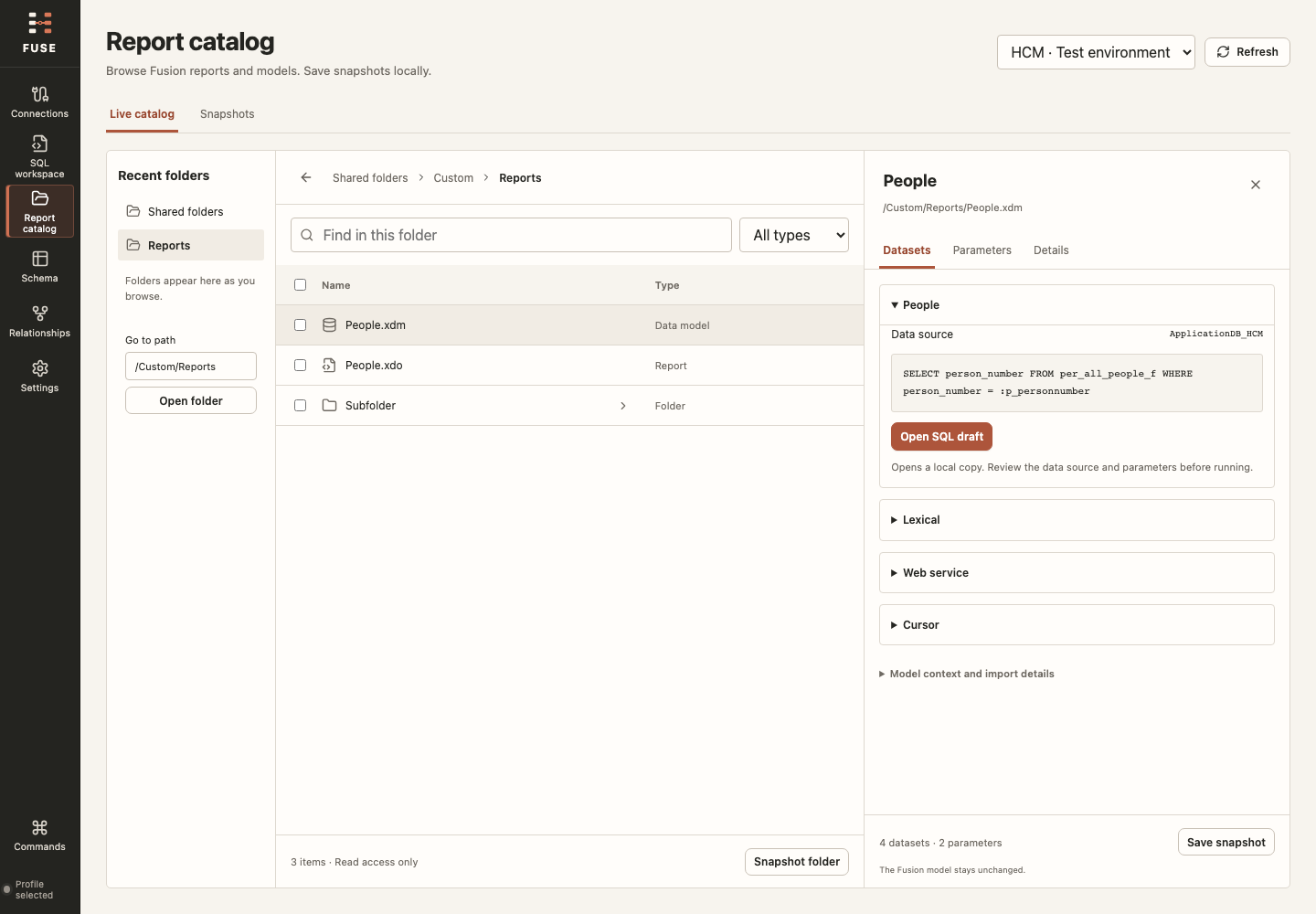This screenshot has width=1316, height=914.
Task: Click the FUSE logo
Action: (39, 33)
